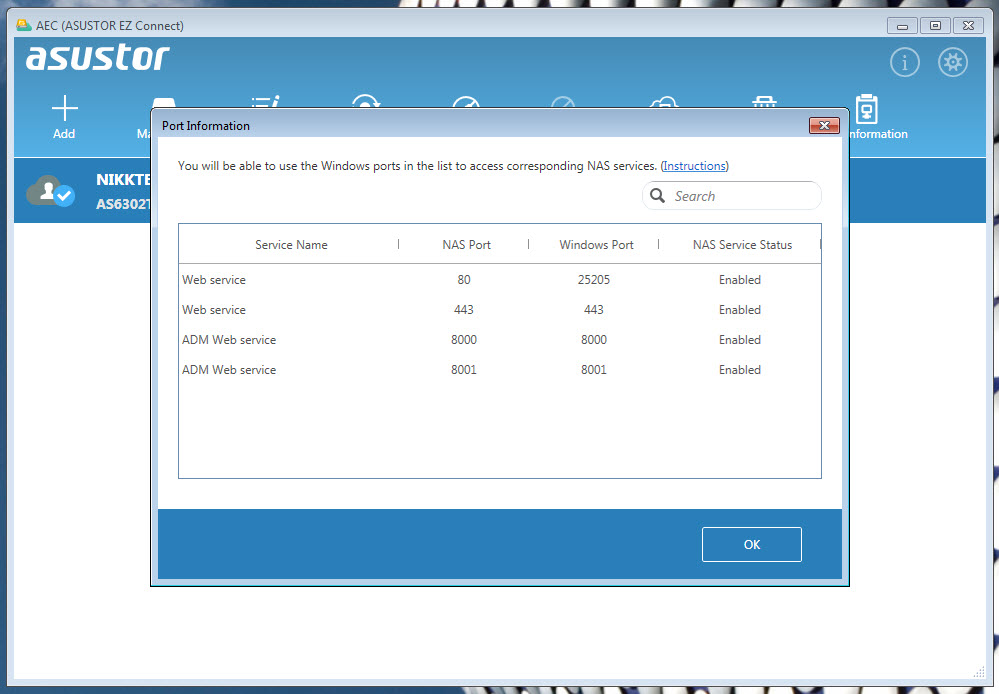999x694 pixels.
Task: Close the AEC main window
Action: 968,26
